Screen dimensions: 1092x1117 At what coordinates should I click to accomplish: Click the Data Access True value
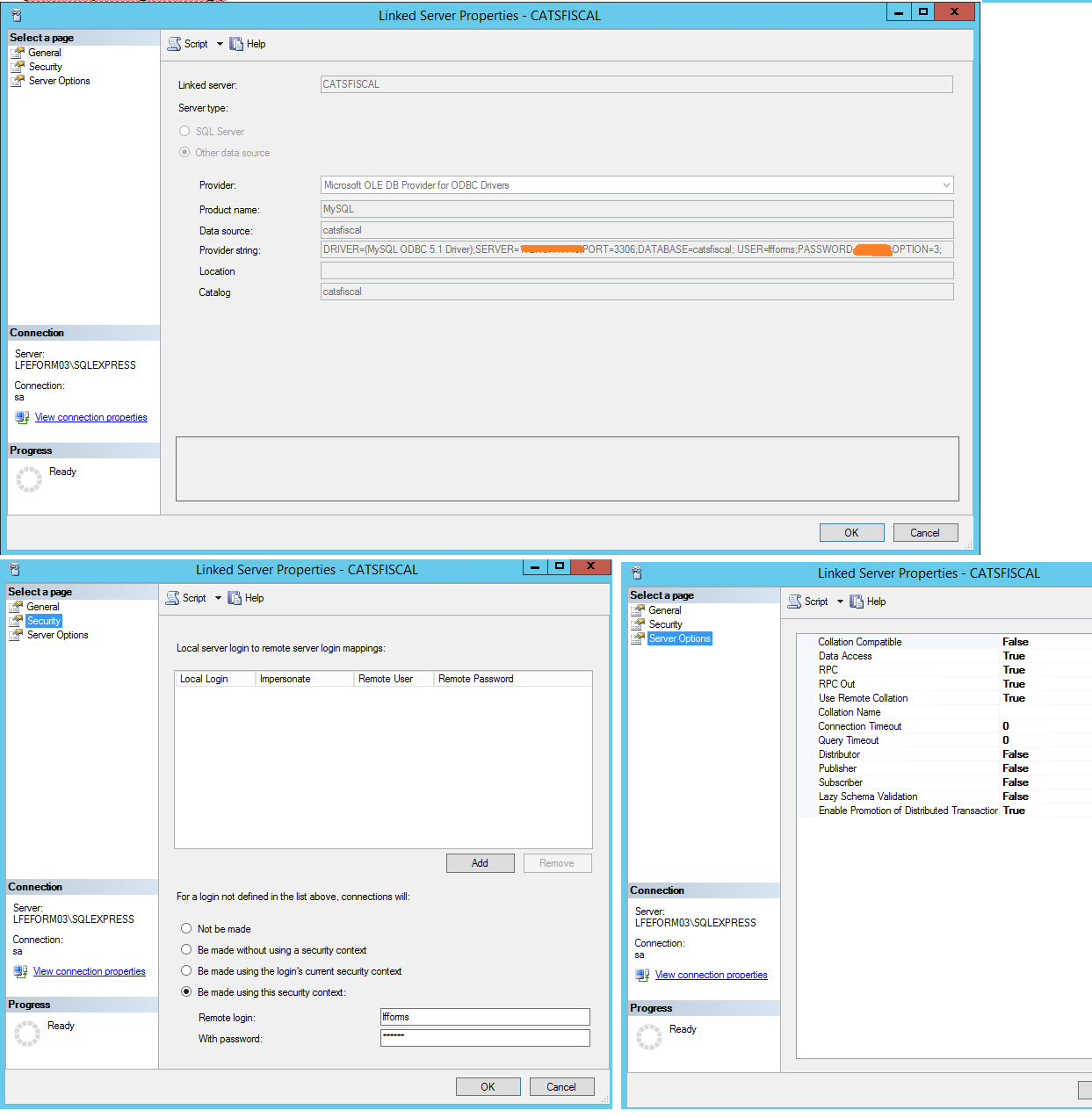tap(1014, 656)
